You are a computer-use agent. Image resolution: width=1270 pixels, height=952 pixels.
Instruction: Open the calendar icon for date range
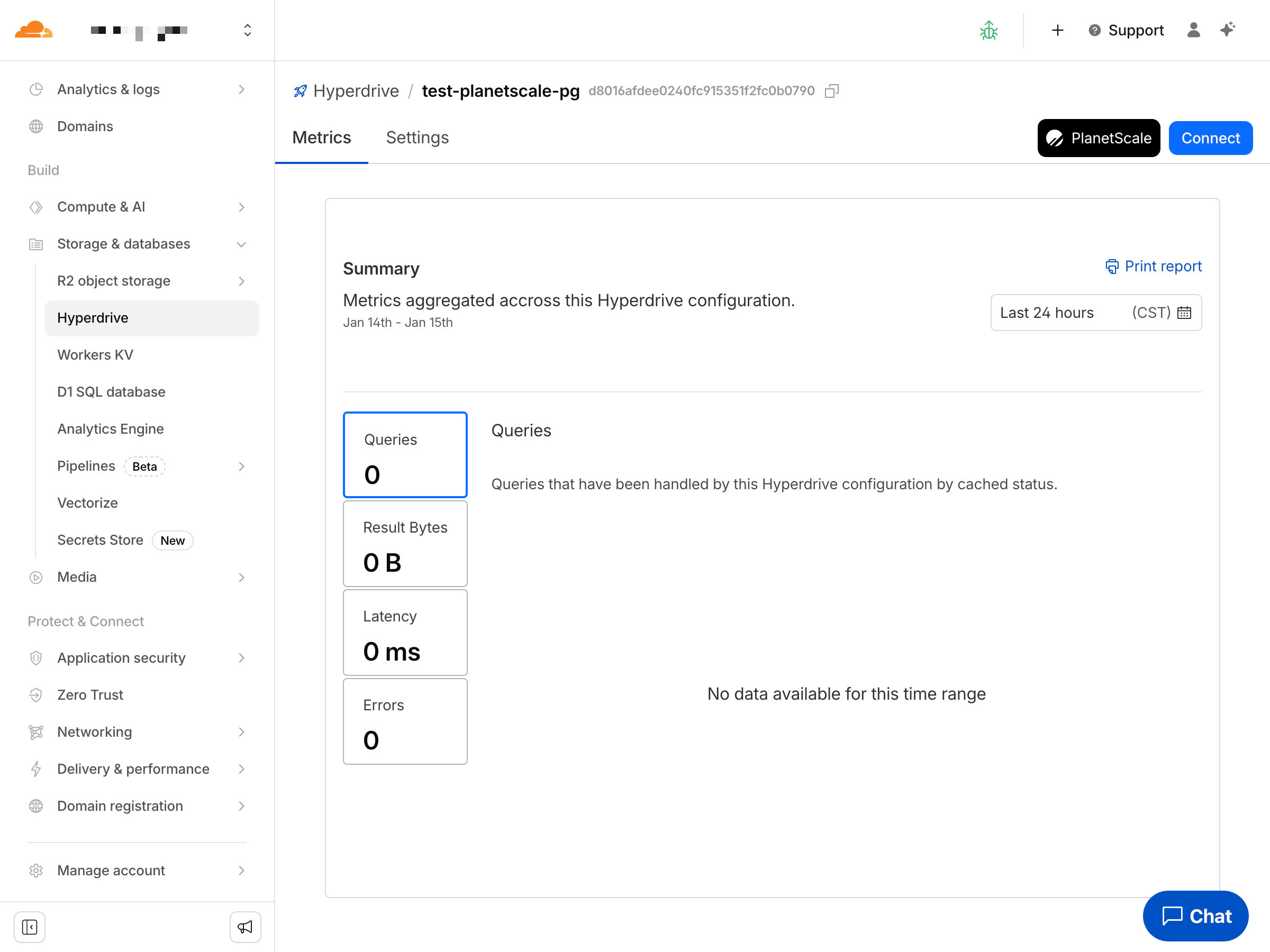click(1184, 312)
